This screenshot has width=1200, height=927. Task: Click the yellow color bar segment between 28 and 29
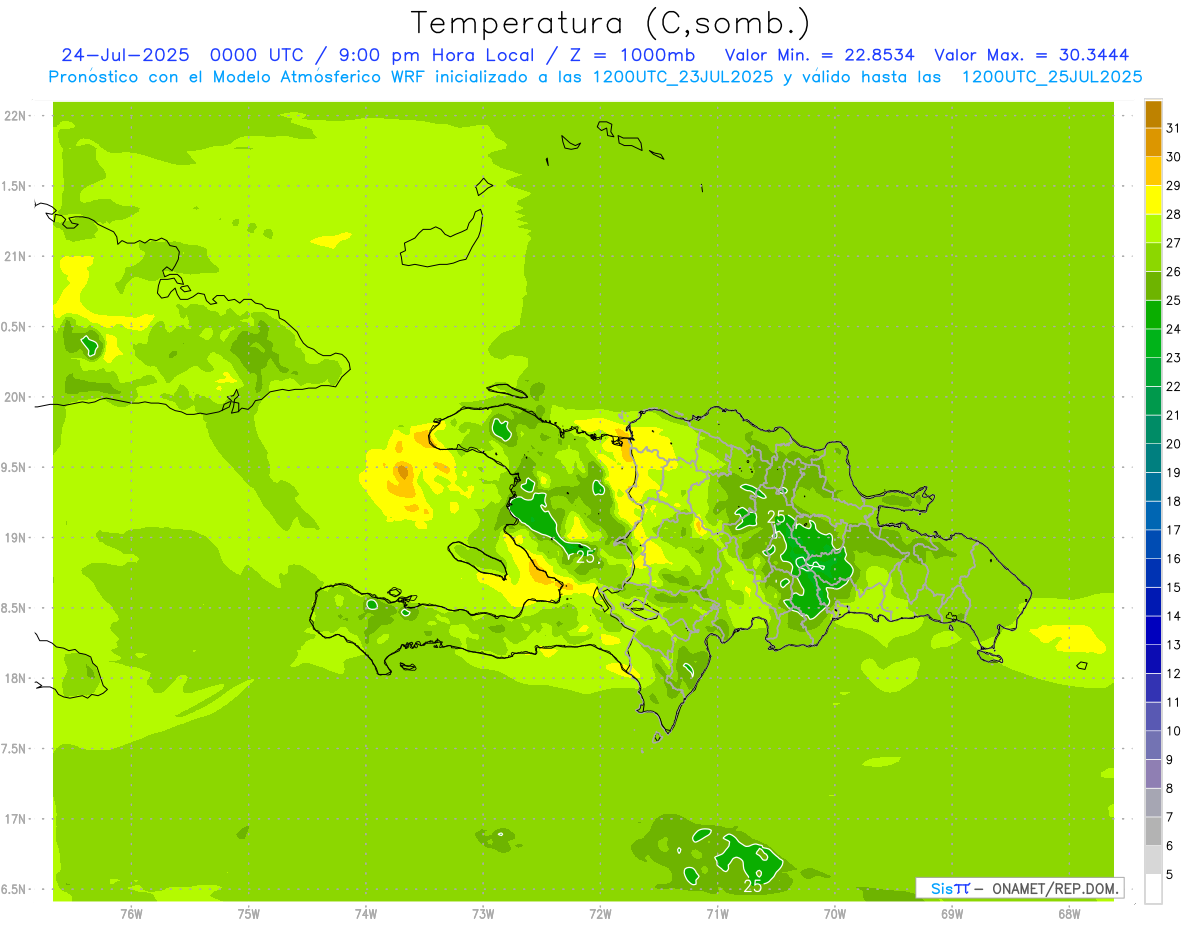pos(1153,200)
